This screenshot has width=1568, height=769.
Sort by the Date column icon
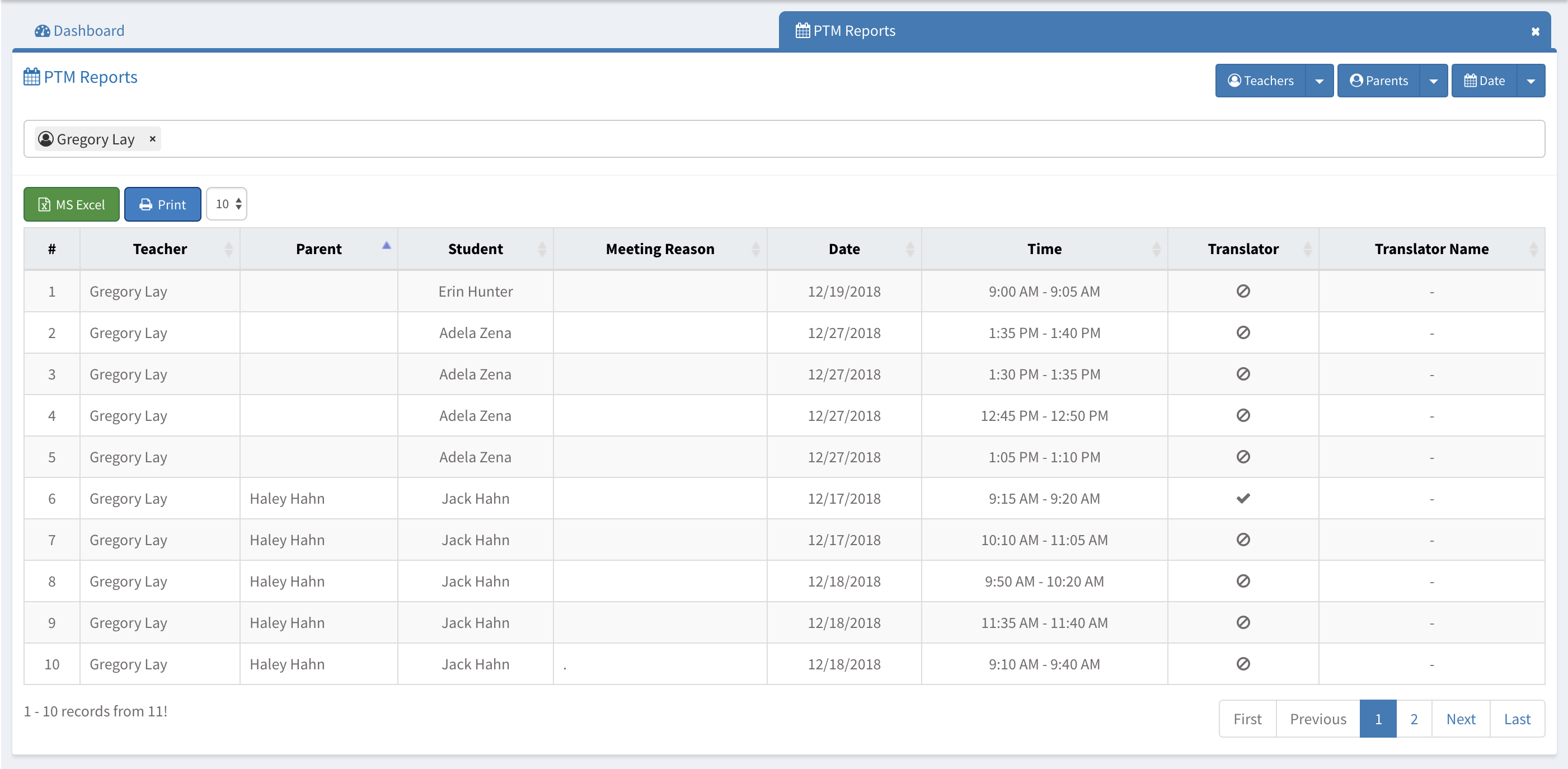click(909, 249)
